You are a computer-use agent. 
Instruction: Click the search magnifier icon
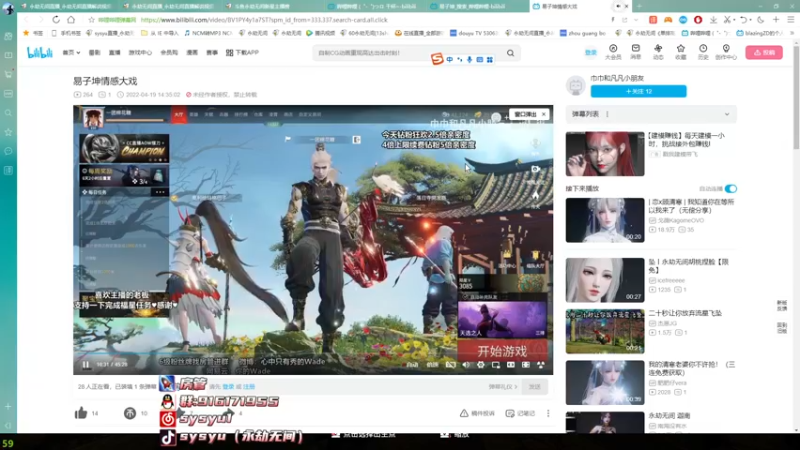tap(510, 53)
